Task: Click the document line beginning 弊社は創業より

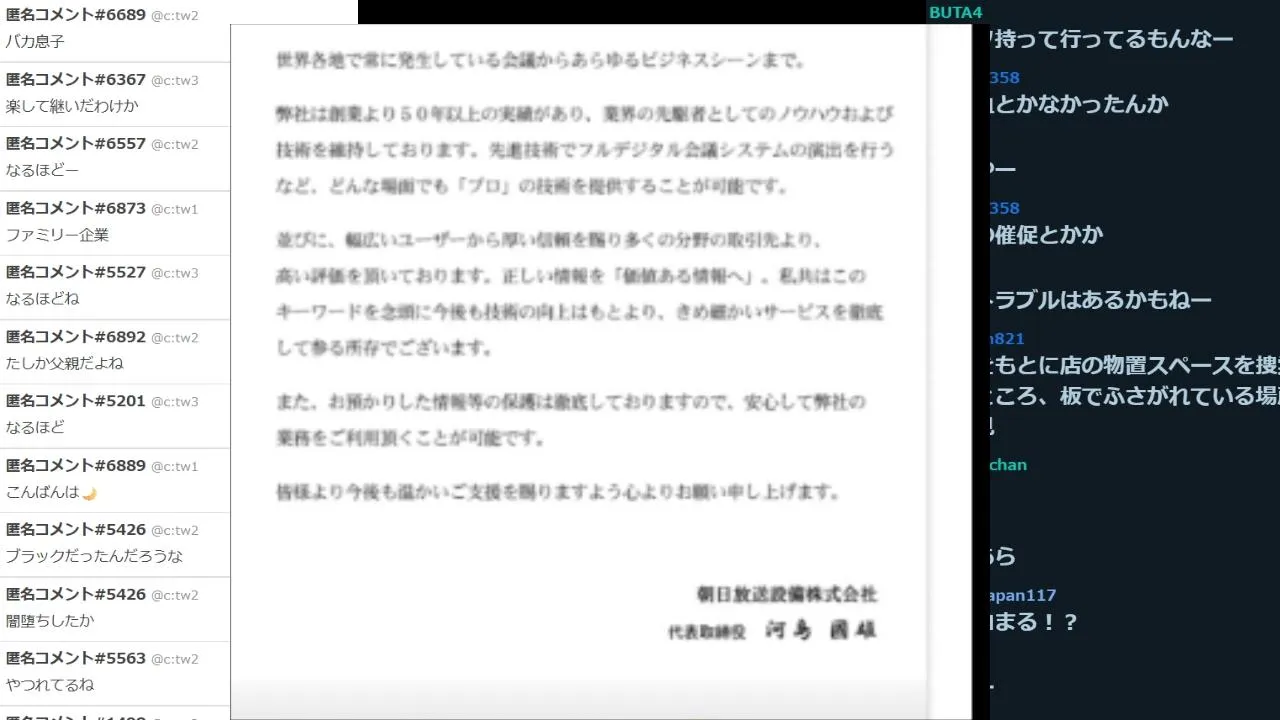Action: click(x=585, y=113)
